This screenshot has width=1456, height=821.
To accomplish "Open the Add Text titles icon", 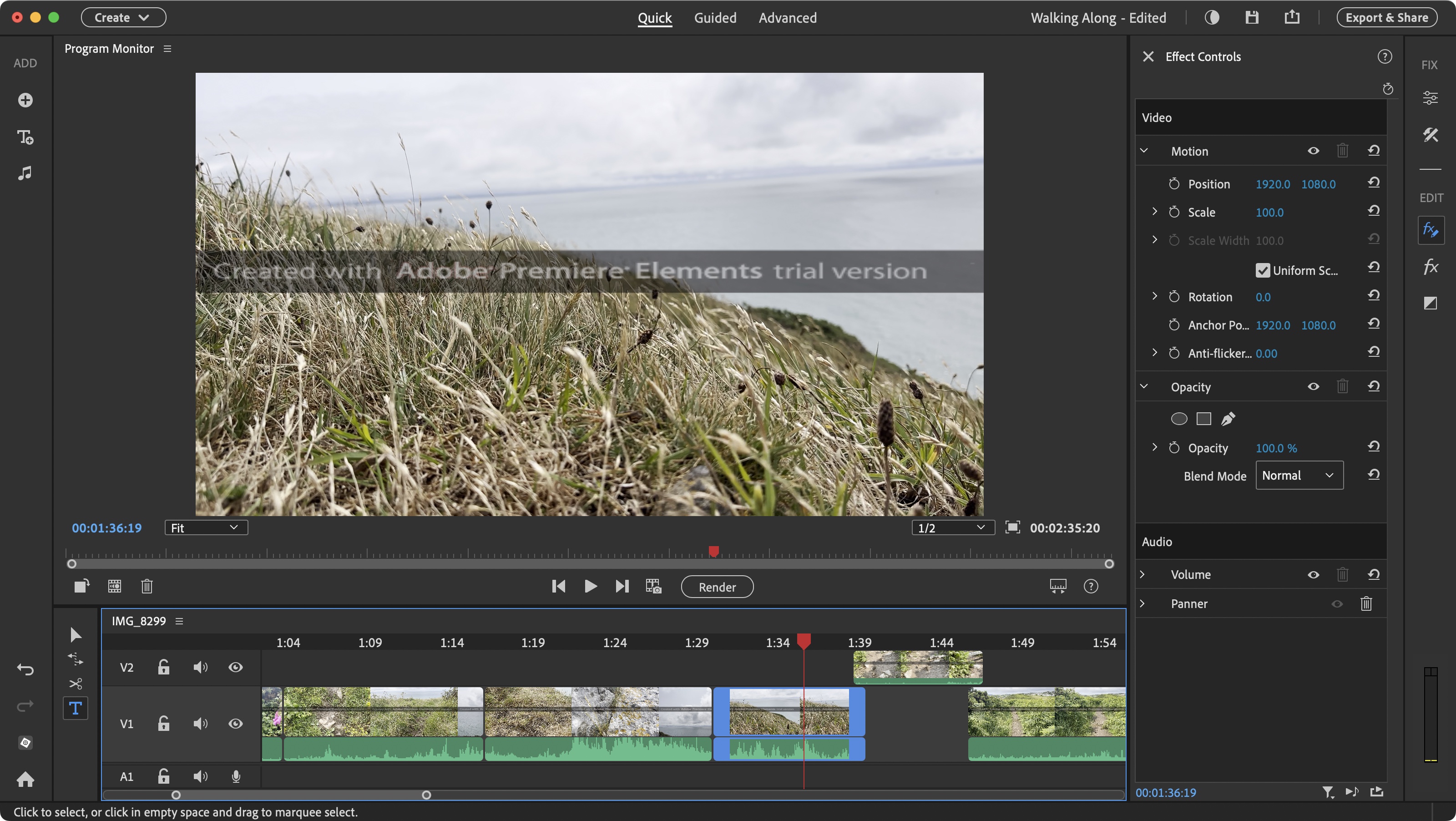I will tap(25, 137).
